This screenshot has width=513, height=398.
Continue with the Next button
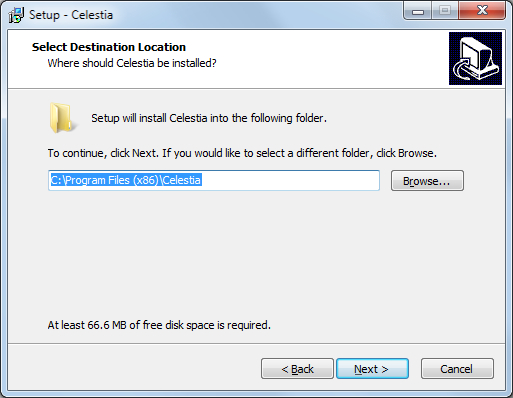tap(372, 369)
